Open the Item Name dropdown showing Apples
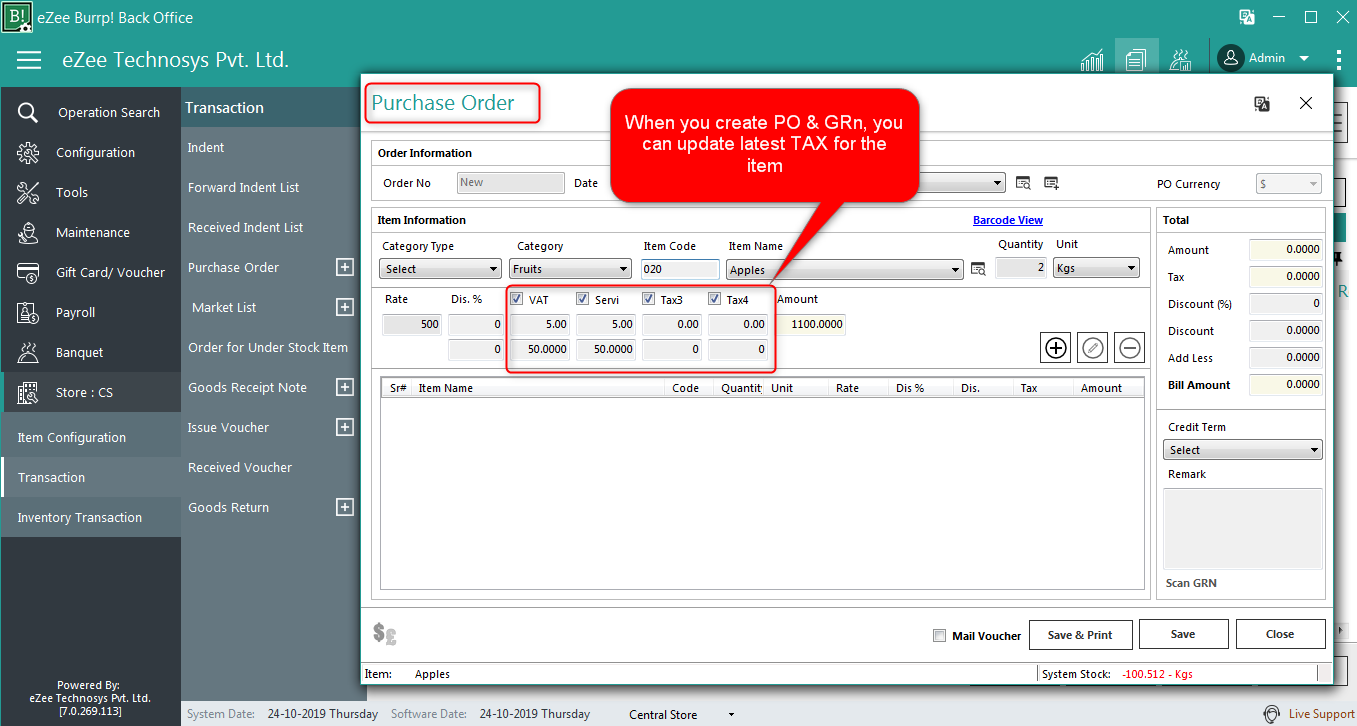The height and width of the screenshot is (726, 1357). (845, 269)
